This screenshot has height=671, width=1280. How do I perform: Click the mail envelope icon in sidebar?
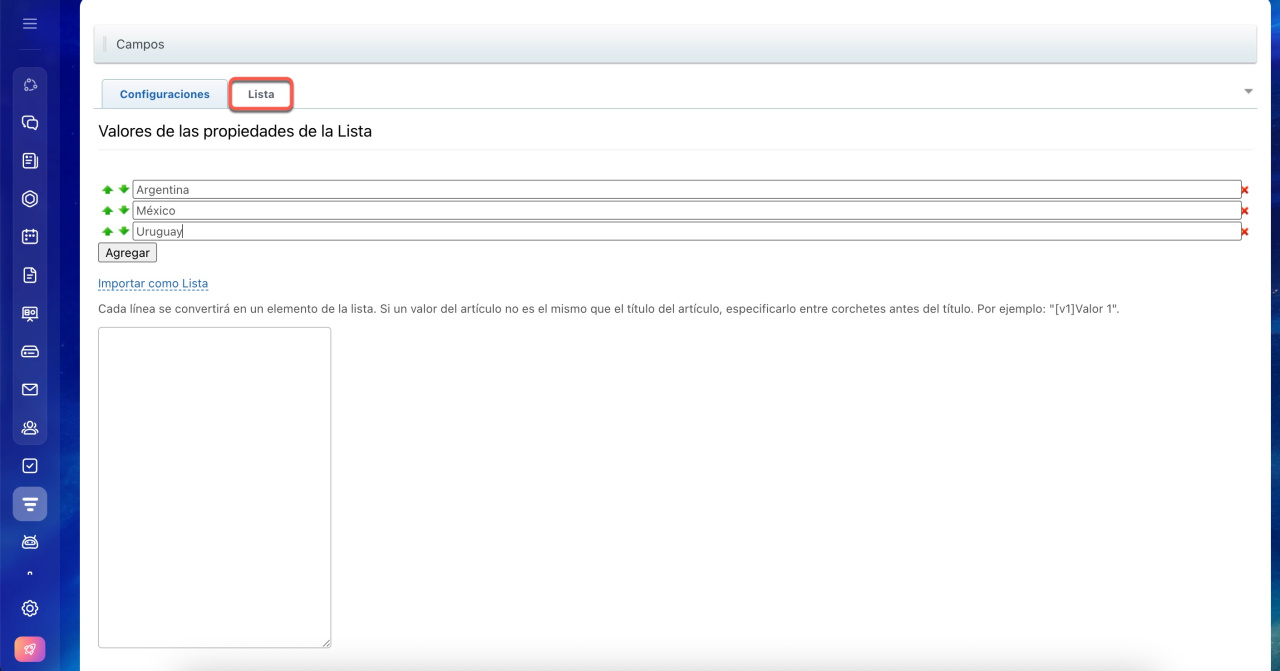30,390
